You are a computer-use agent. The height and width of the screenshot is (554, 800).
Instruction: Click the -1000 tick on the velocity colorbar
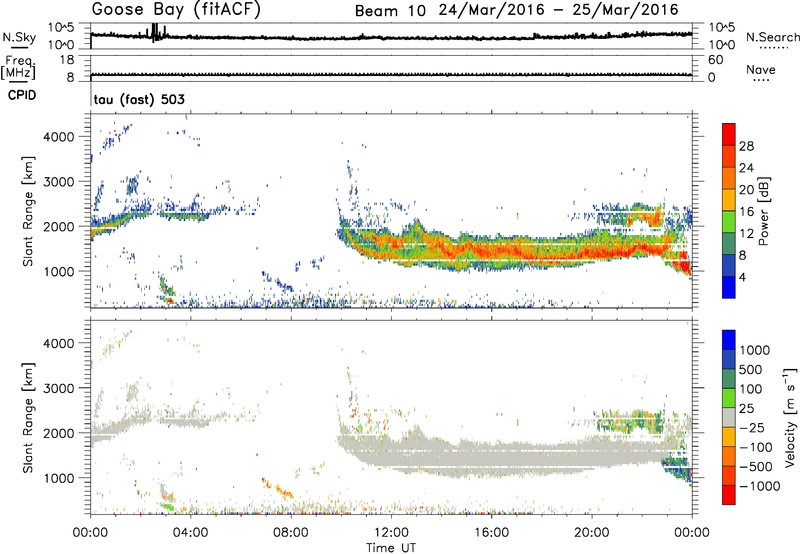pyautogui.click(x=760, y=486)
